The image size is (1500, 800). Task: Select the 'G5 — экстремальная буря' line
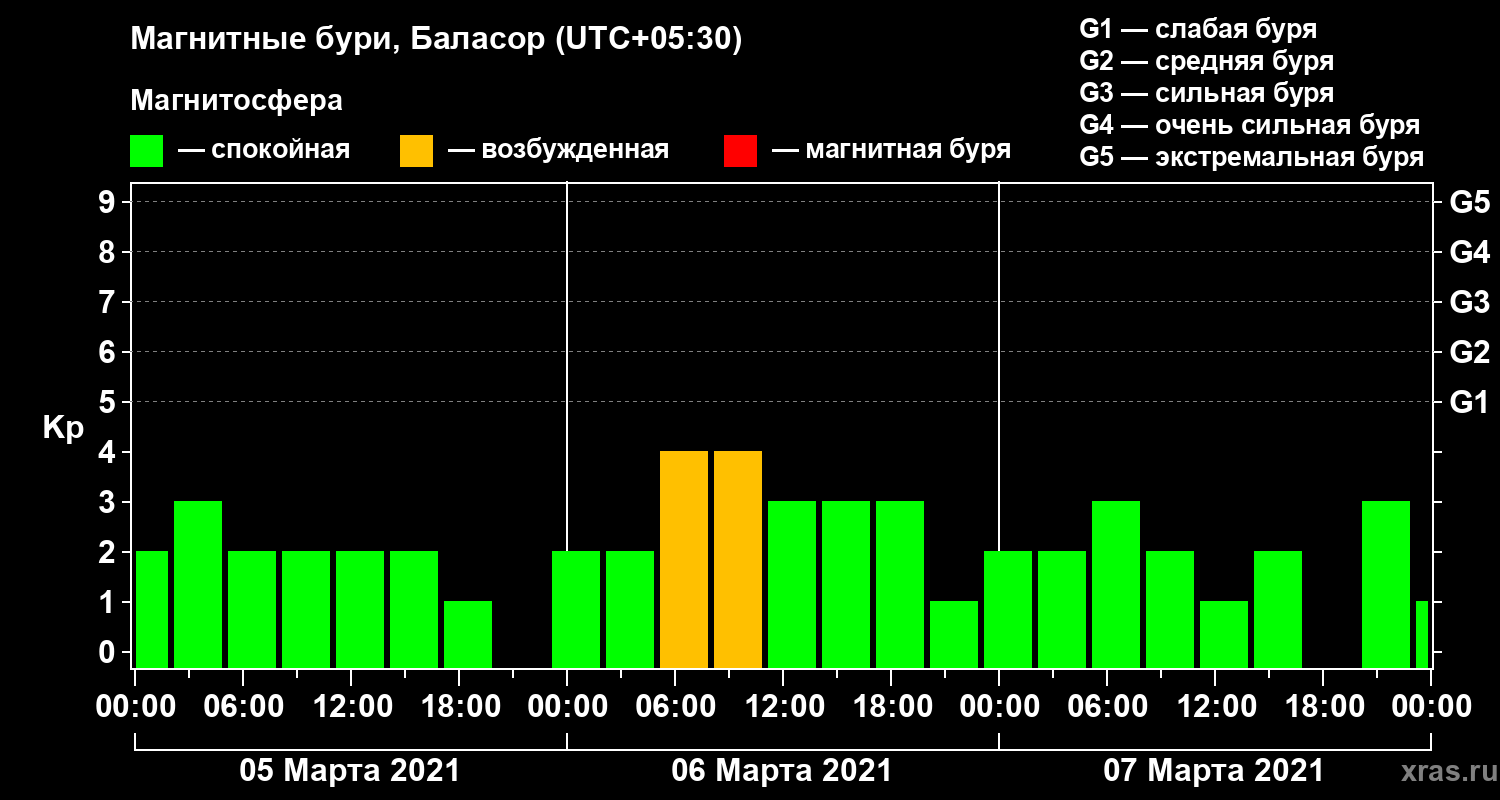pyautogui.click(x=1251, y=157)
